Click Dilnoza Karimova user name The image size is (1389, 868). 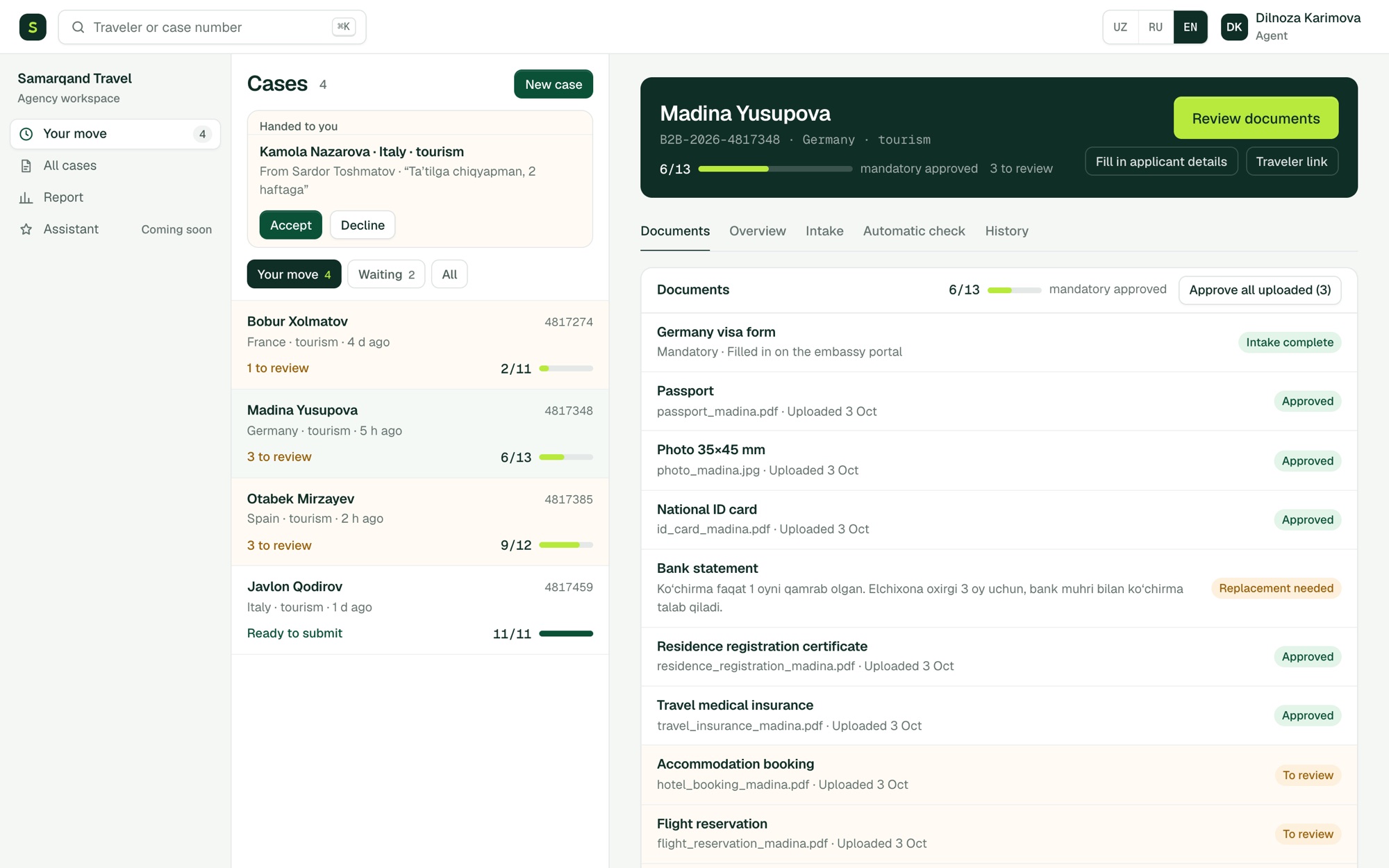(1308, 18)
